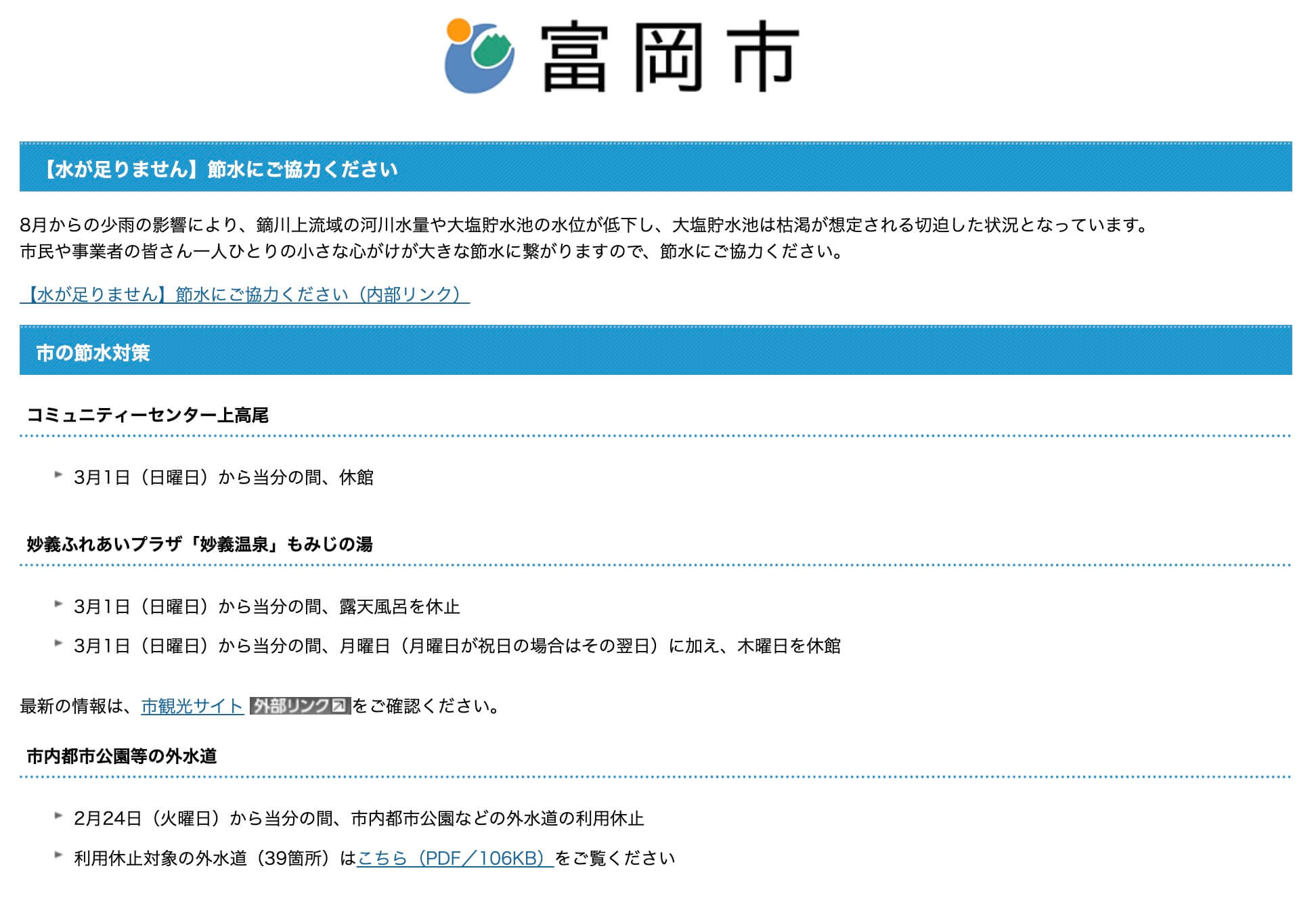Click the 富岡市 title text
1316x900 pixels.
pyautogui.click(x=670, y=56)
